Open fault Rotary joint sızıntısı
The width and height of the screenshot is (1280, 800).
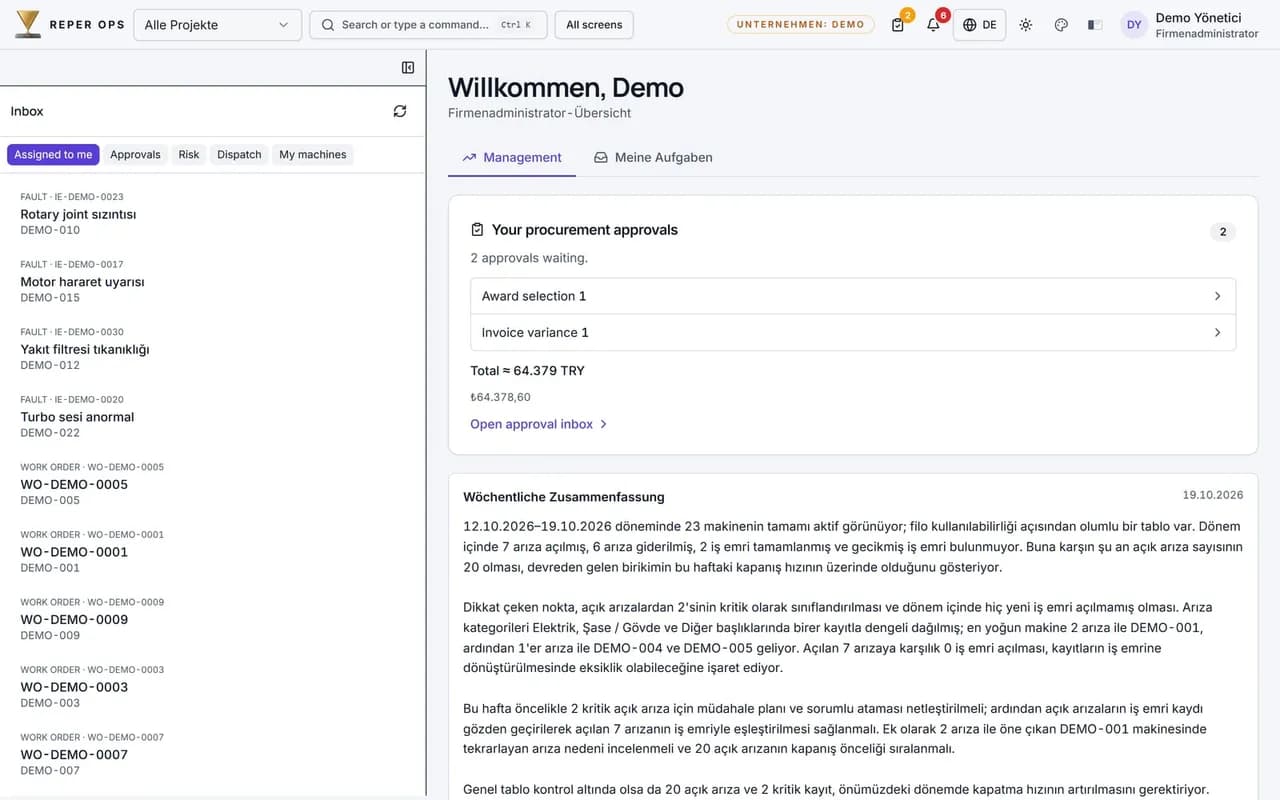213,213
